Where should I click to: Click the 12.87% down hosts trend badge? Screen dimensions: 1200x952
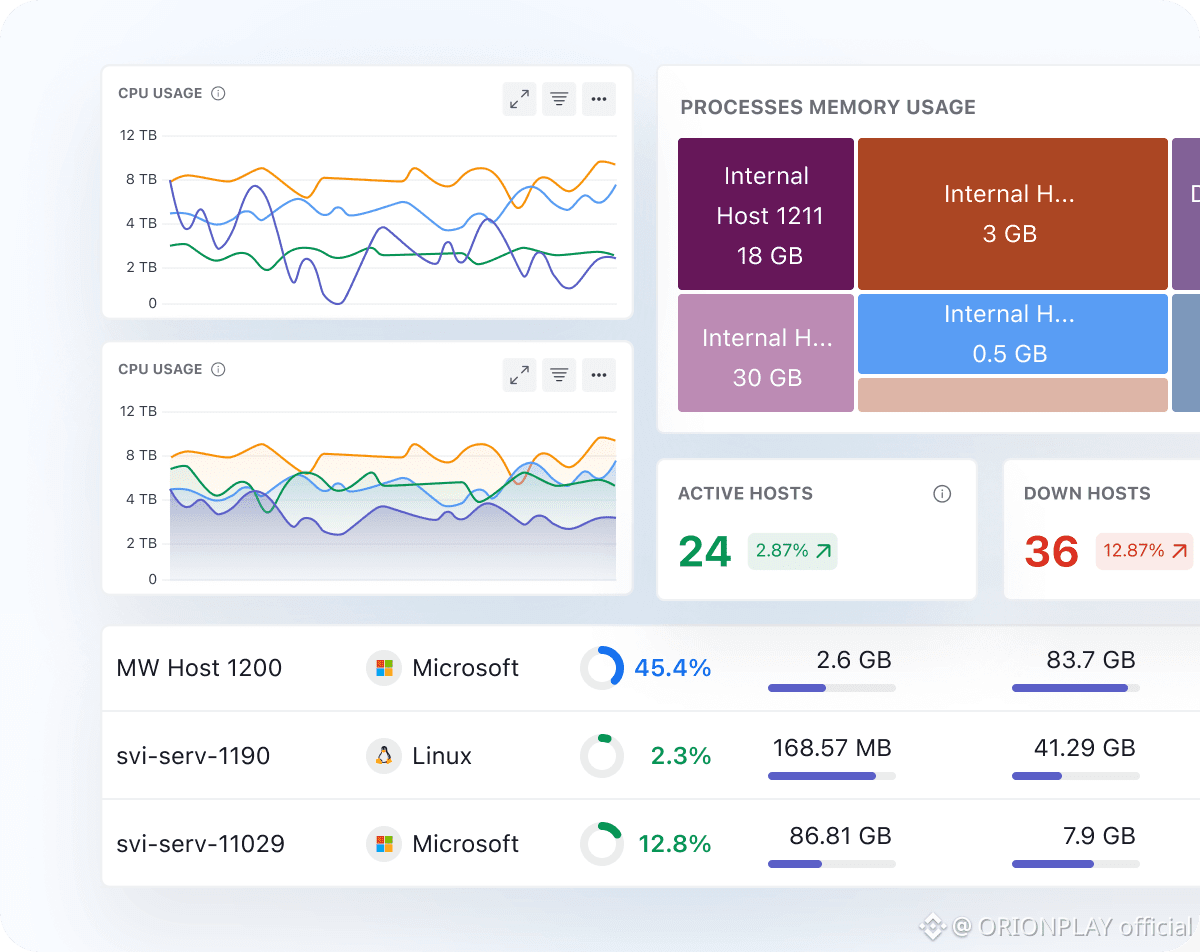pos(1144,551)
